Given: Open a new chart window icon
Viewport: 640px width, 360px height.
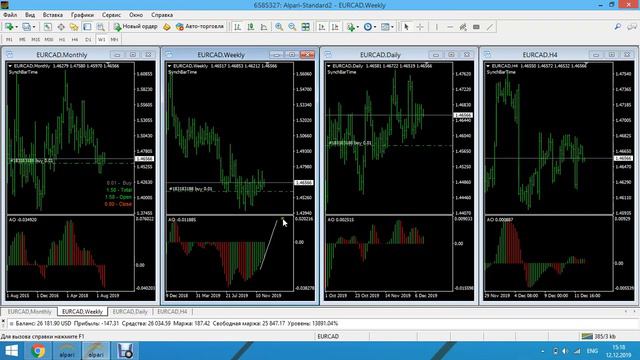Looking at the screenshot, I should 9,27.
